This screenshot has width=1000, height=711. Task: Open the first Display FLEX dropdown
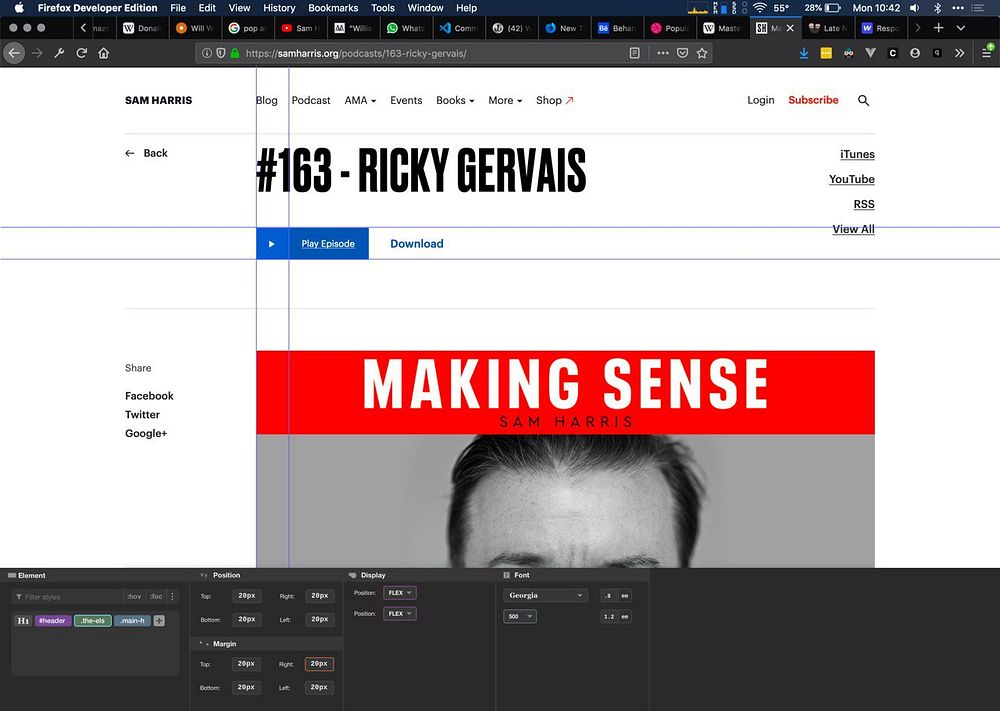coord(400,593)
